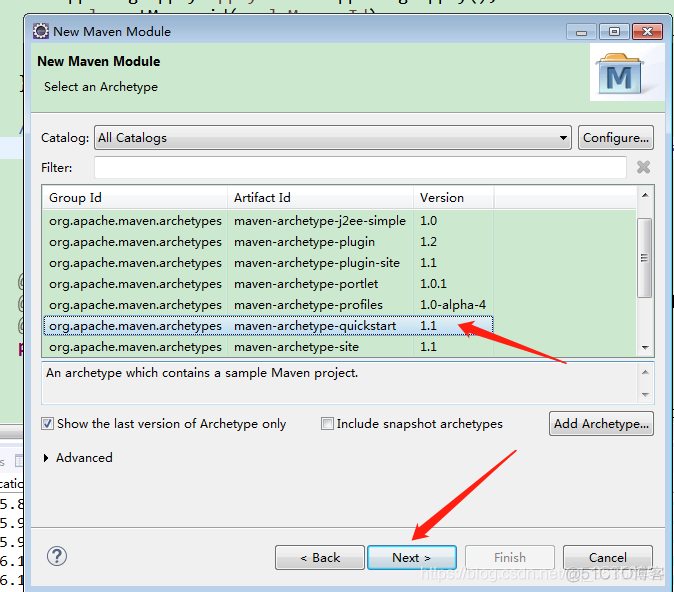The width and height of the screenshot is (674, 592).
Task: Clear the filter with the X icon
Action: (643, 167)
